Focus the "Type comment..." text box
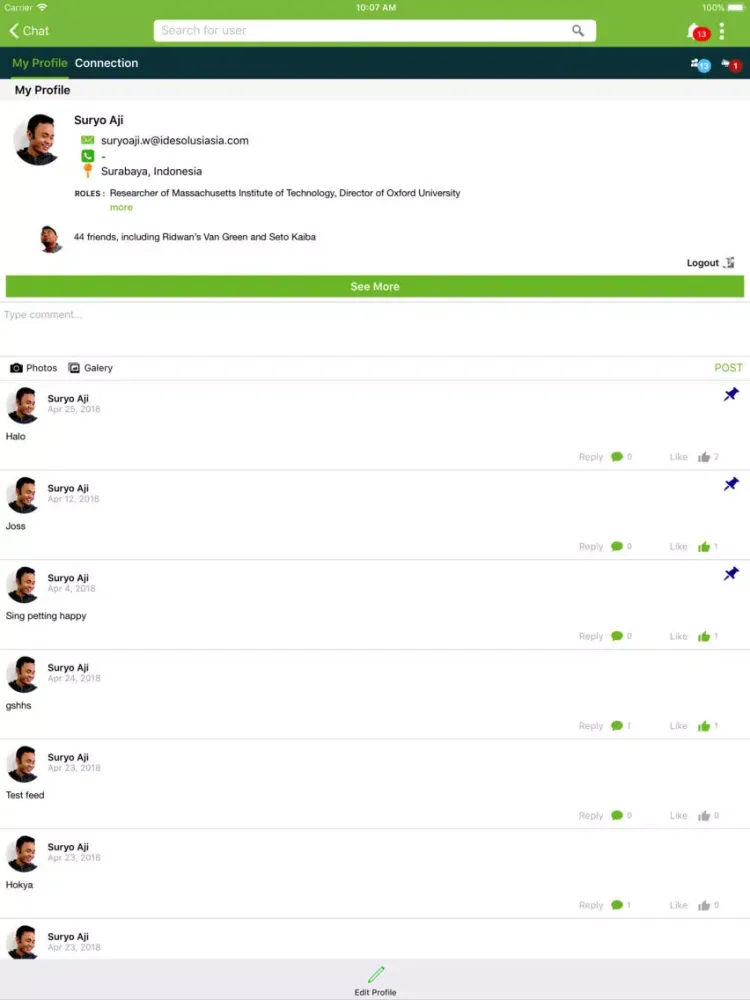750x1000 pixels. click(375, 328)
